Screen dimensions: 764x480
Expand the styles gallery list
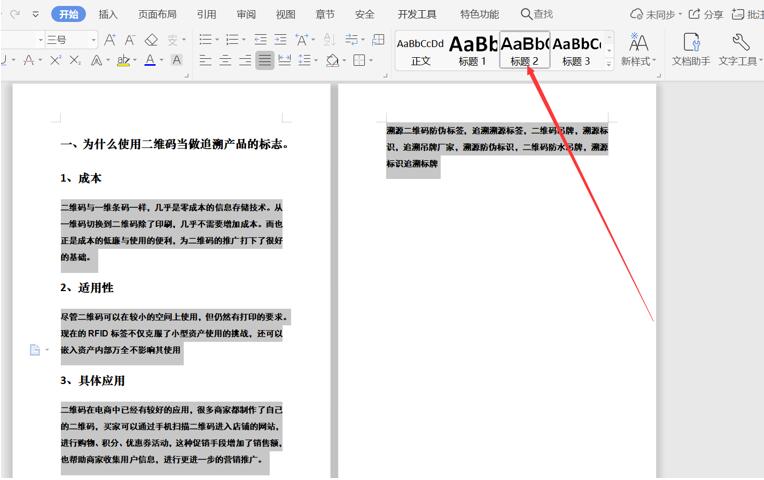coord(608,63)
